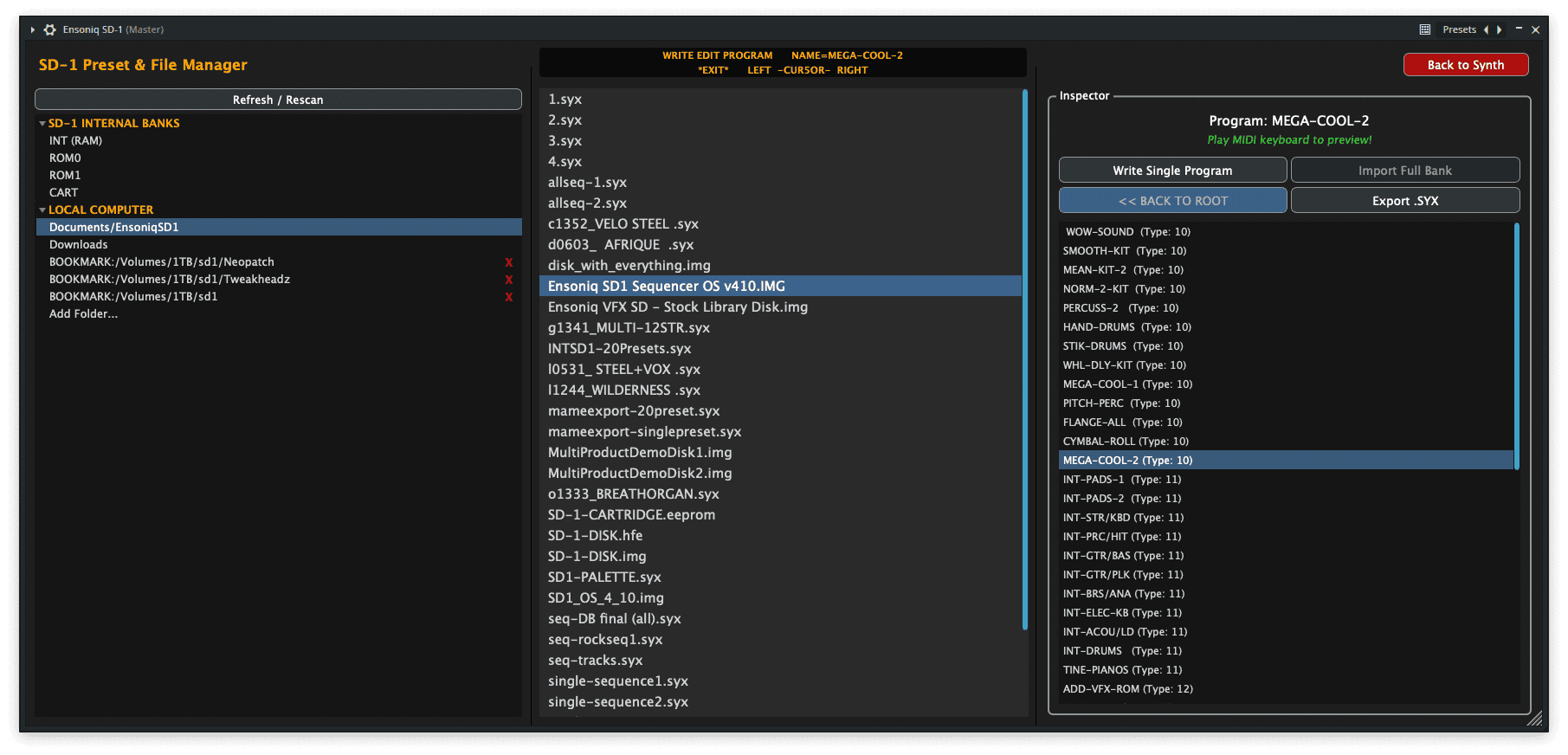Select the INT-PADS-1 program in Inspector

(x=1286, y=480)
